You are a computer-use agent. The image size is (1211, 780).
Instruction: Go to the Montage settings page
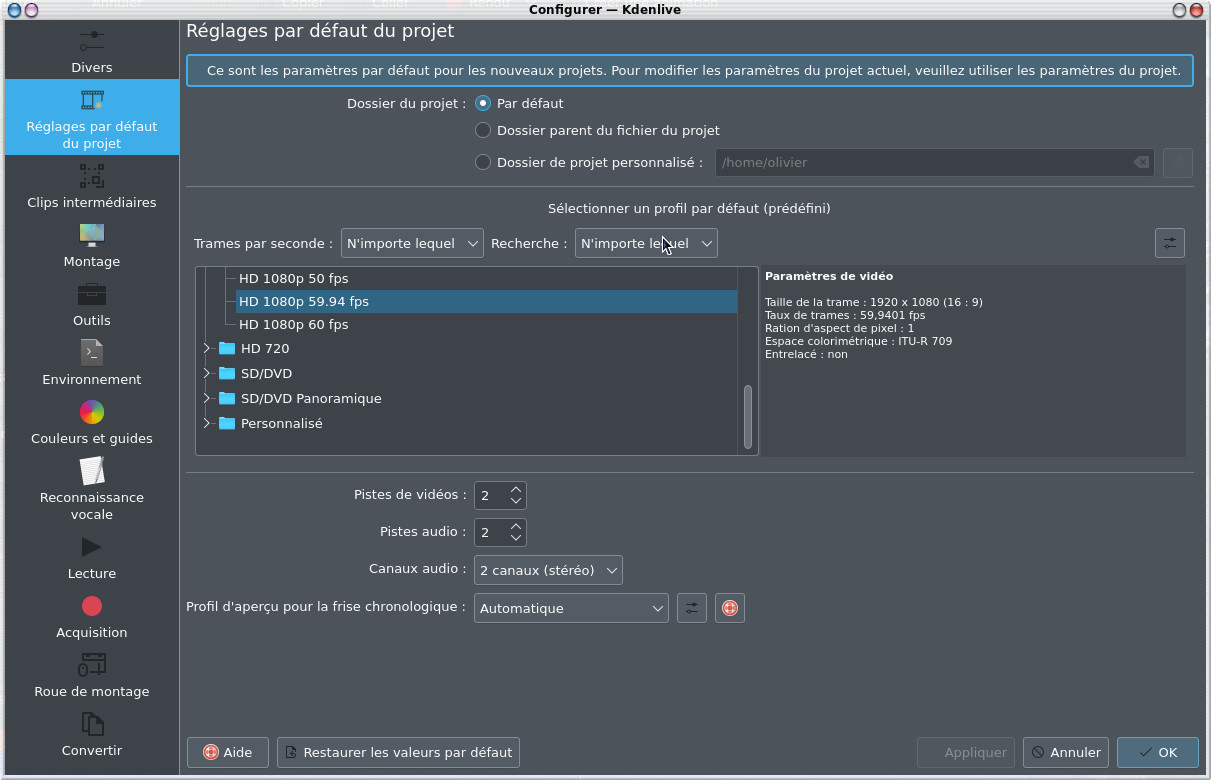pos(92,246)
